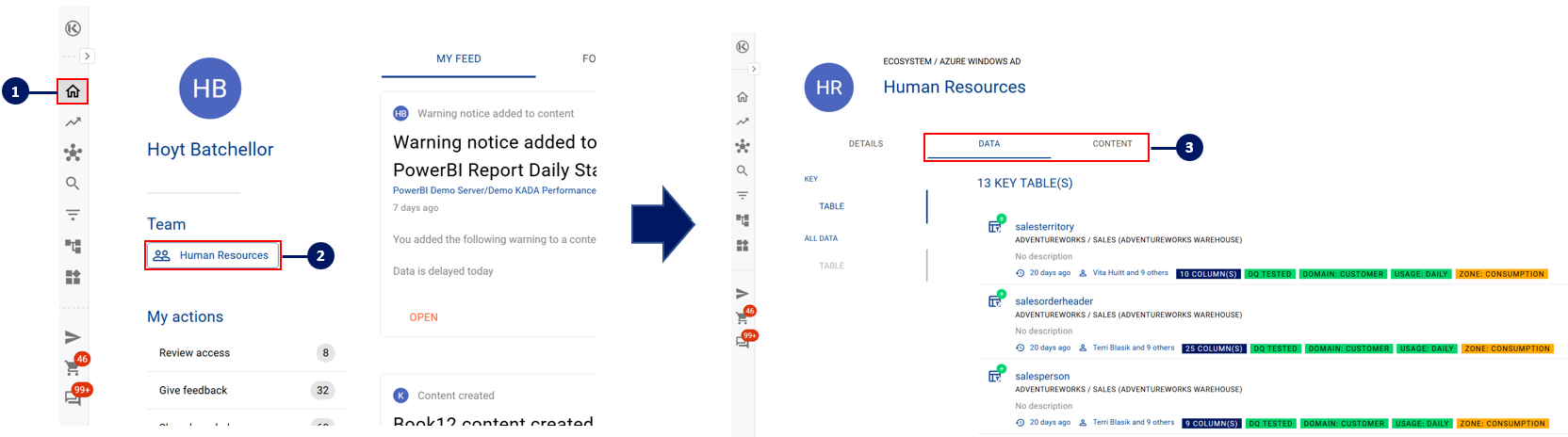This screenshot has width=1568, height=437.
Task: Open the CONTENT tab
Action: click(x=1112, y=144)
